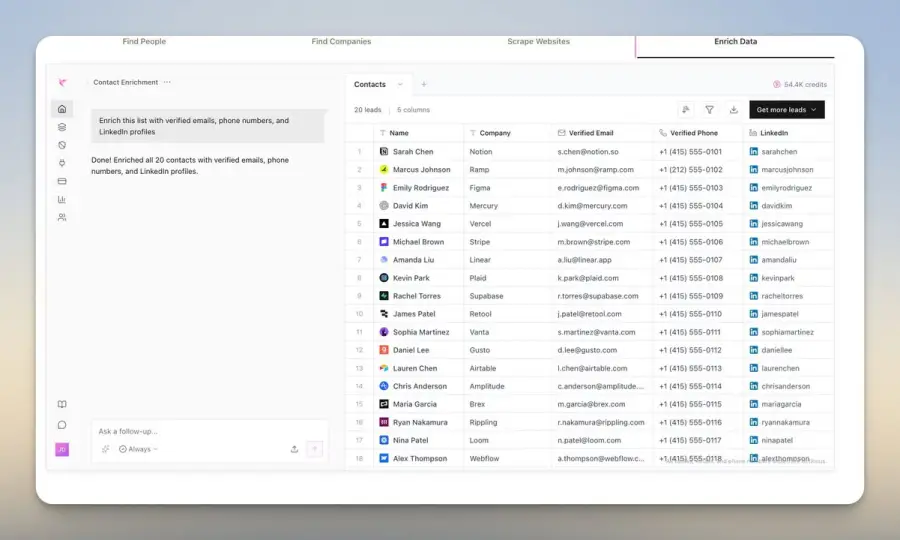Expand the Get more leads dropdown
Screen dimensions: 900x540
coord(787,110)
